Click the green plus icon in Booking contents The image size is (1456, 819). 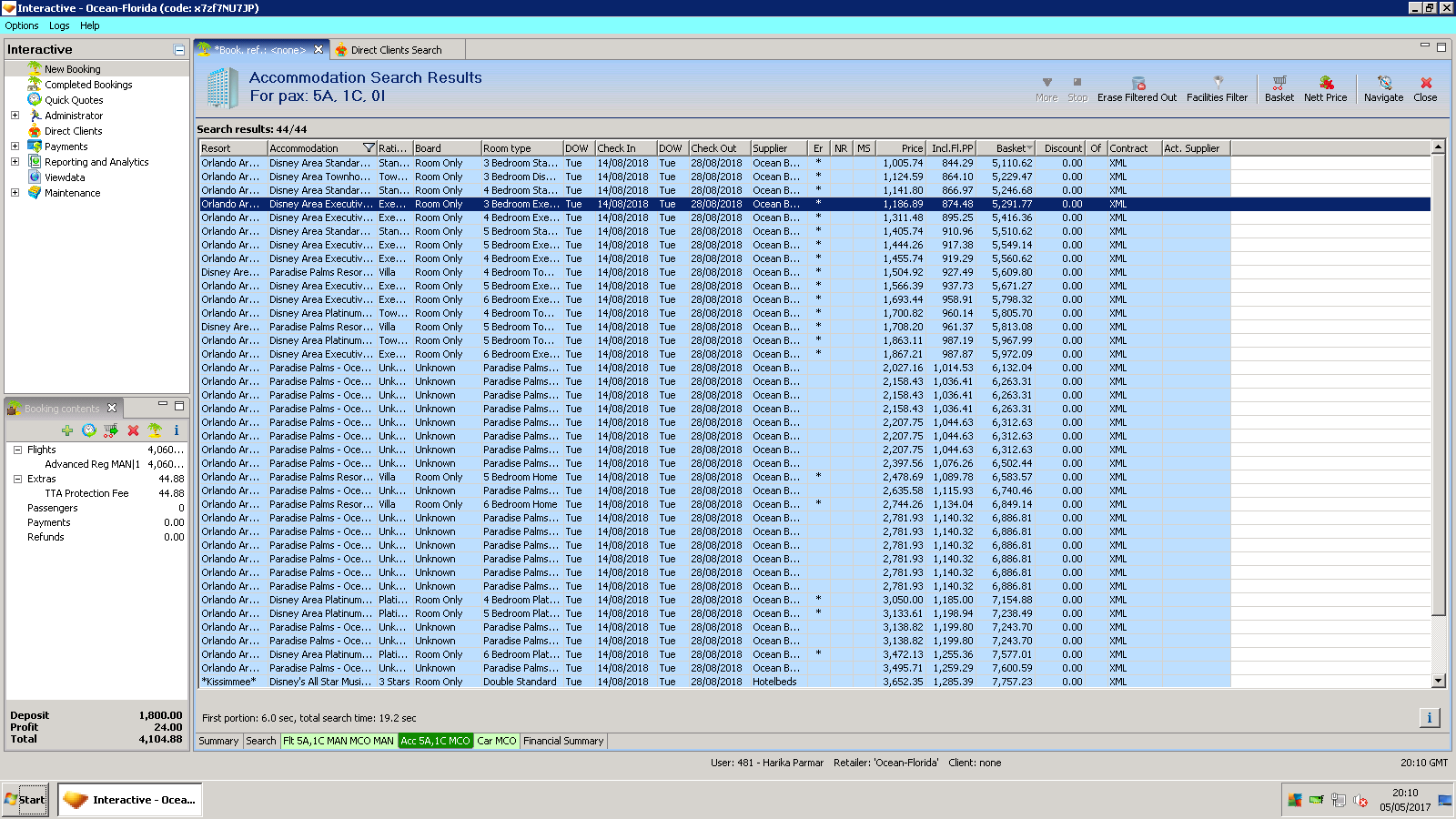(x=67, y=430)
